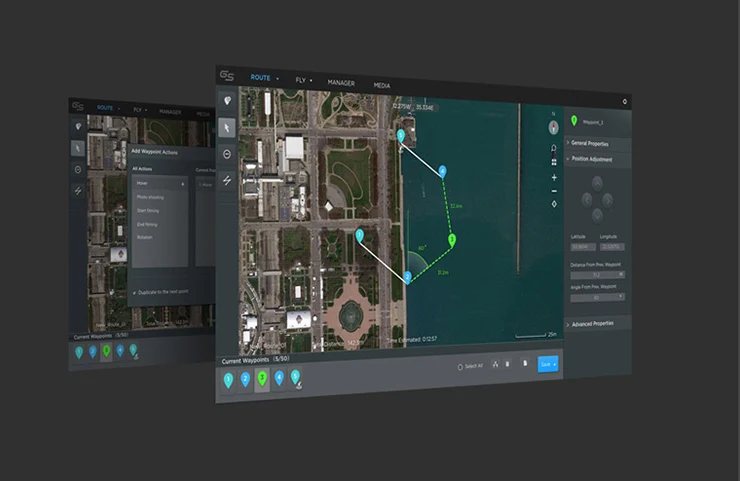Click the map zoom out minus icon
Viewport: 740px width, 481px height.
pos(554,191)
